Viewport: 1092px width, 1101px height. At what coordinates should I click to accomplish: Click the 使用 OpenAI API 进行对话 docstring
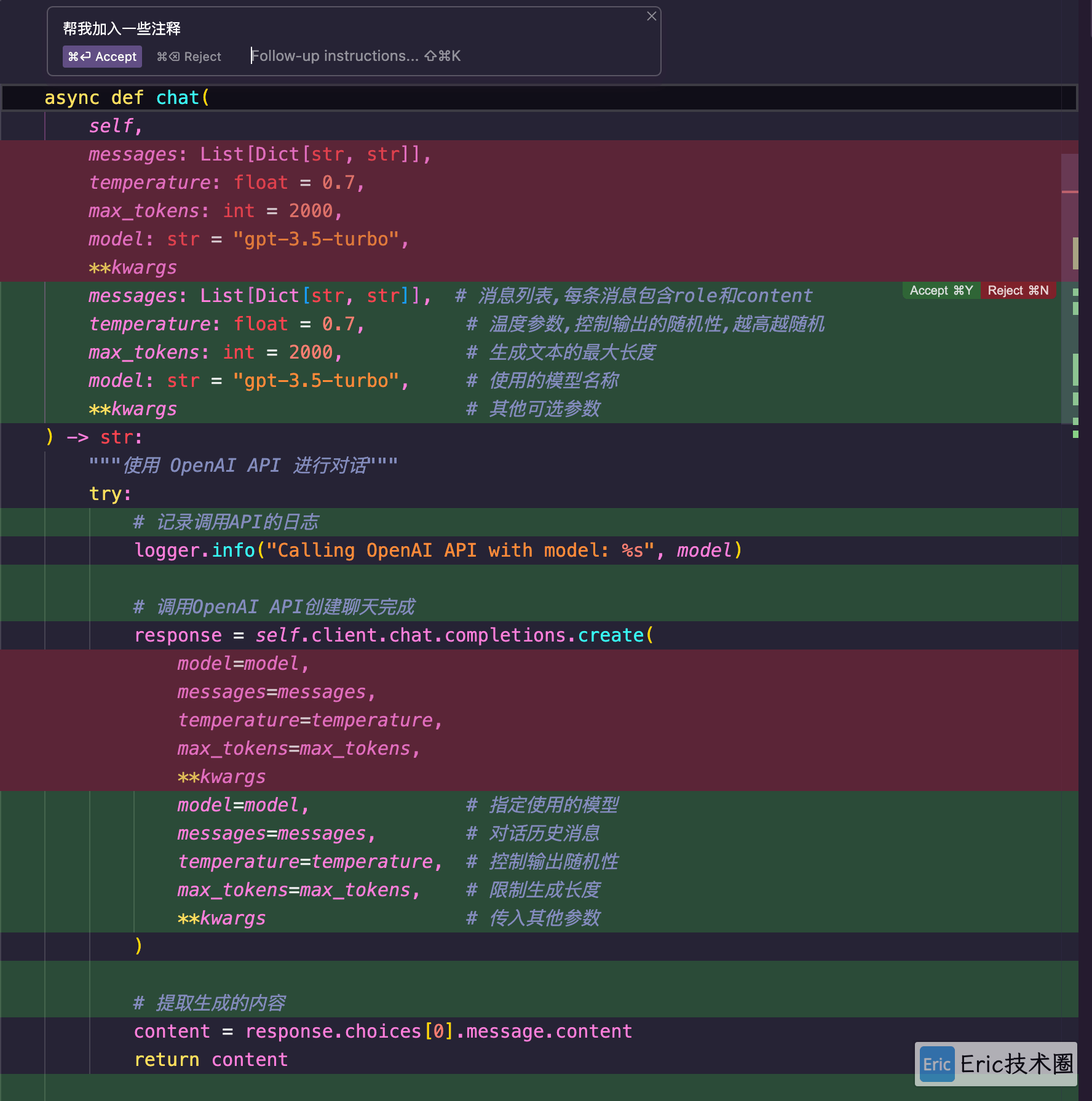point(243,465)
